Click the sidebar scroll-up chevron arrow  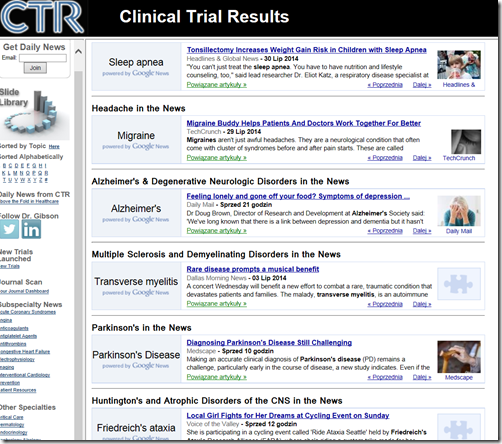coord(78,52)
